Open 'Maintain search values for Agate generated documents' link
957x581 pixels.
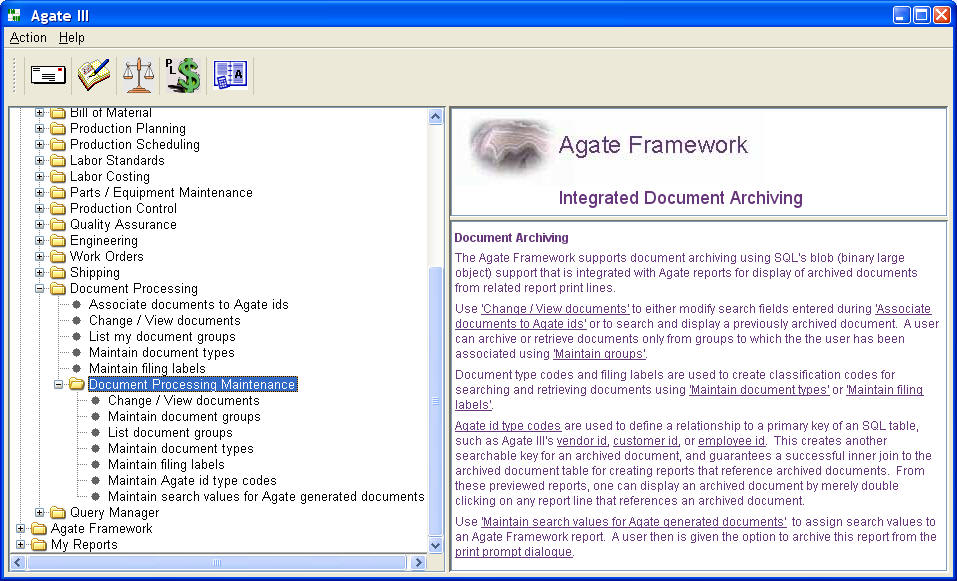coord(634,522)
